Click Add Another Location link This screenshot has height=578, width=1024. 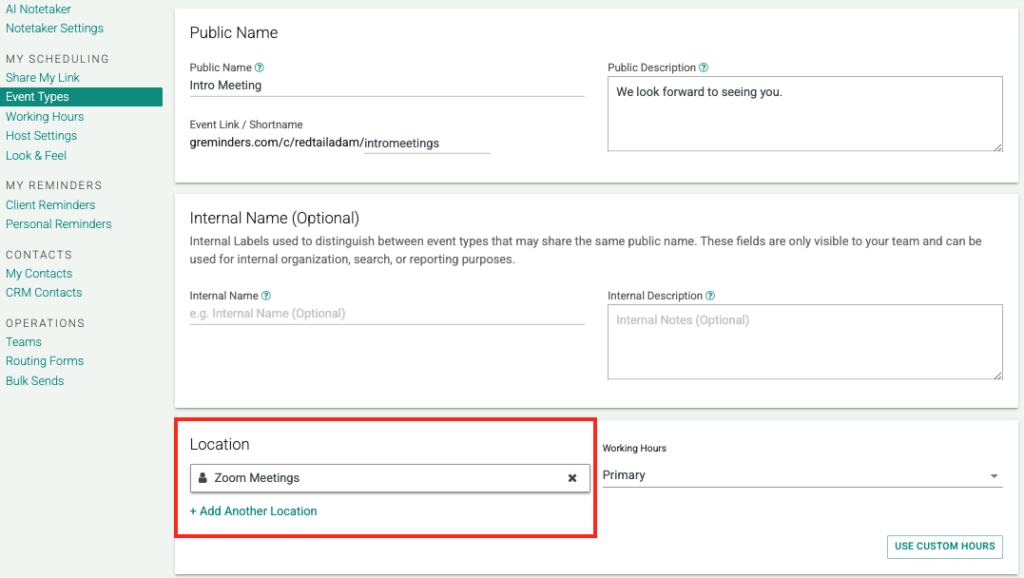(253, 511)
